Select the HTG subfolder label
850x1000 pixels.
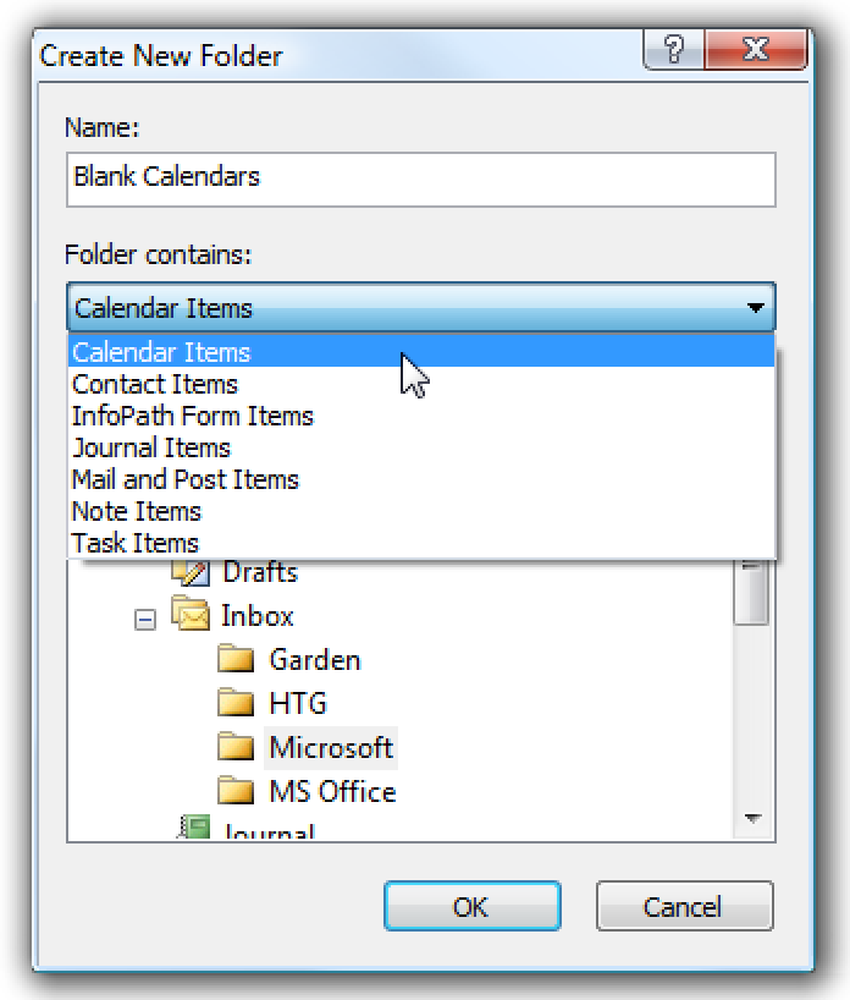[298, 703]
